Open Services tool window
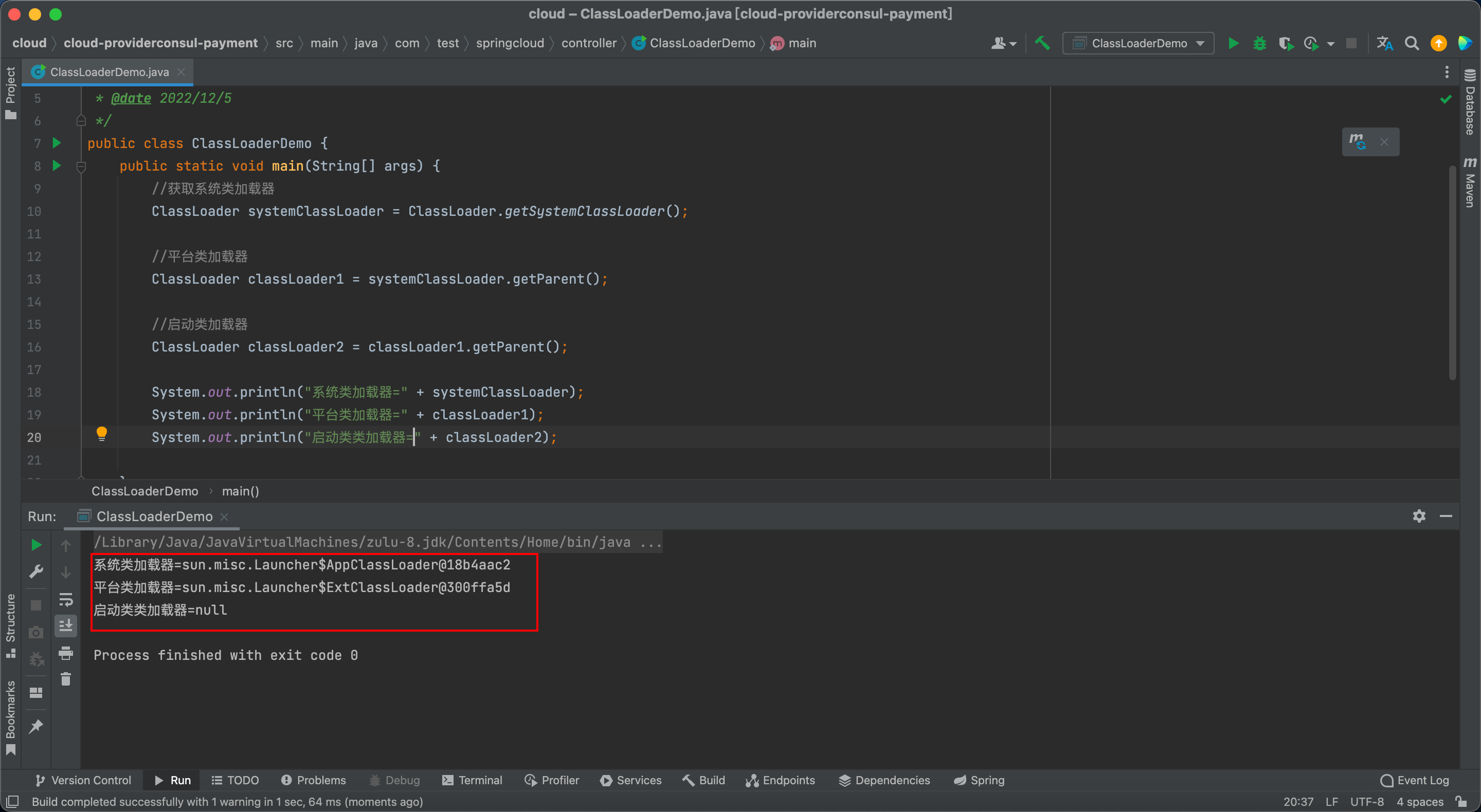Image resolution: width=1481 pixels, height=812 pixels. coord(630,780)
